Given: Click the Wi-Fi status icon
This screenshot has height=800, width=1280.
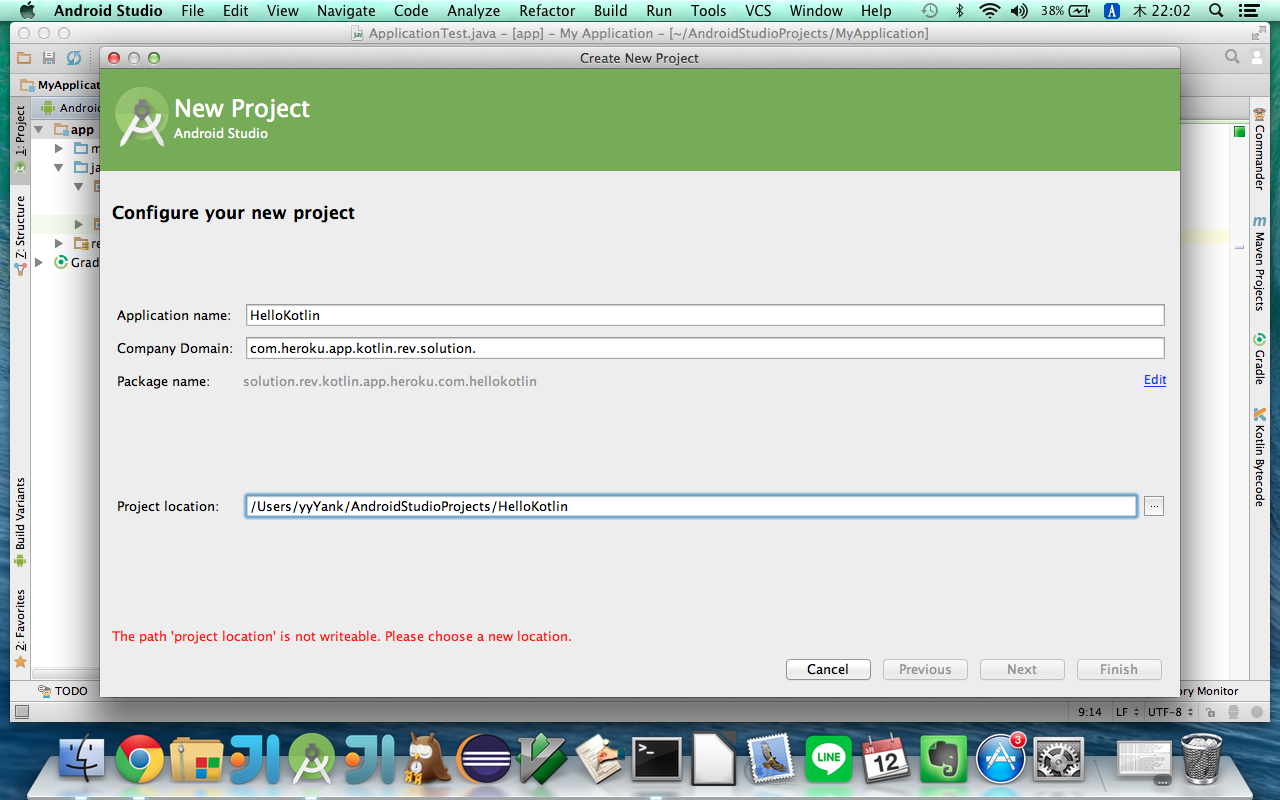Looking at the screenshot, I should click(x=989, y=11).
